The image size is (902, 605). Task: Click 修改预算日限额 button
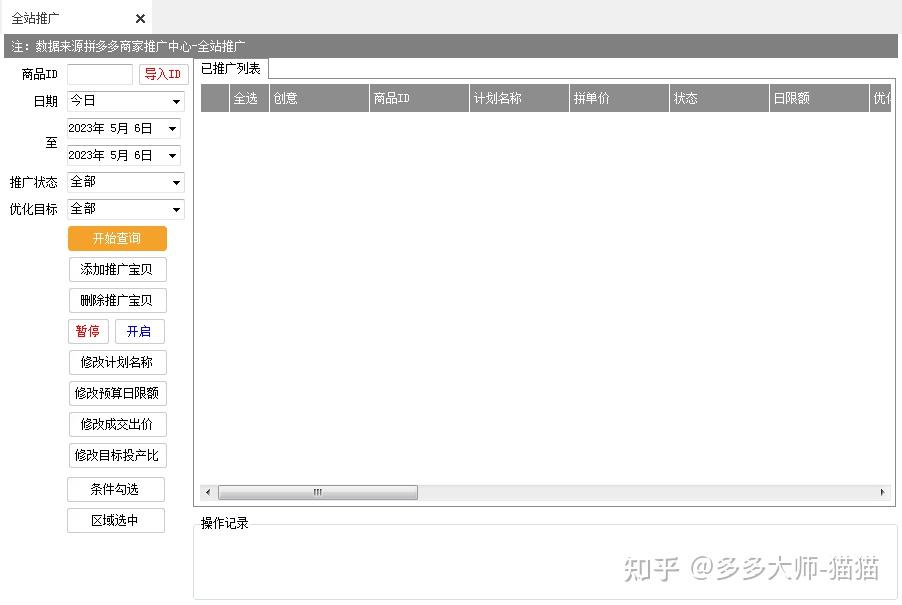point(117,393)
